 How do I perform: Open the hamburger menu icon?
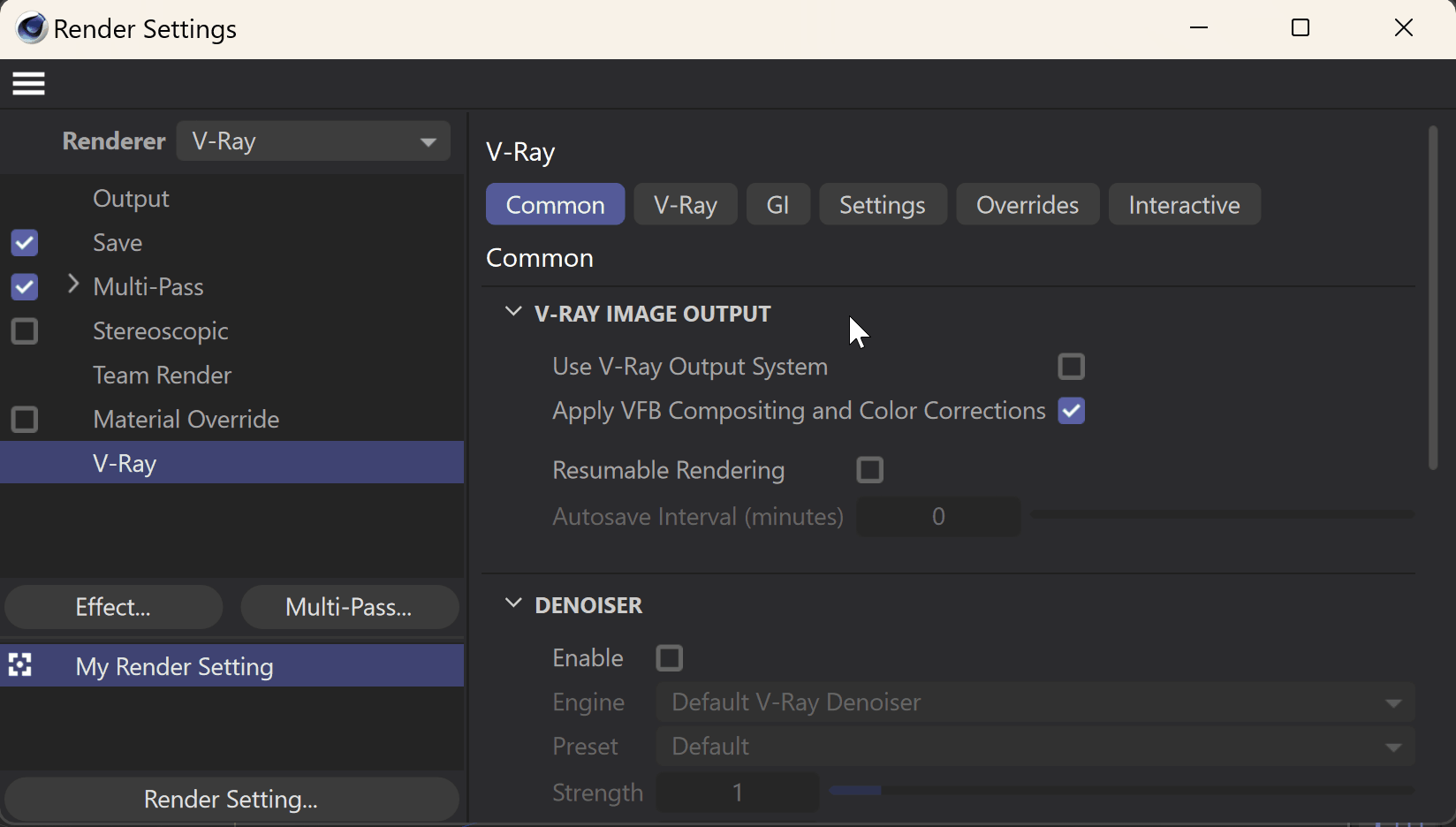28,84
